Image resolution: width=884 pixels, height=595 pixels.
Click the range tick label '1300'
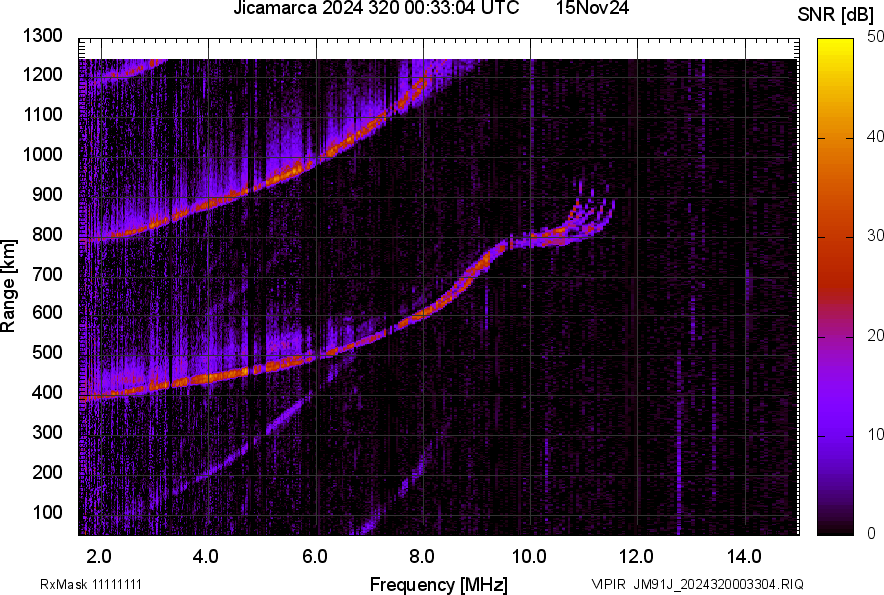[x=43, y=36]
